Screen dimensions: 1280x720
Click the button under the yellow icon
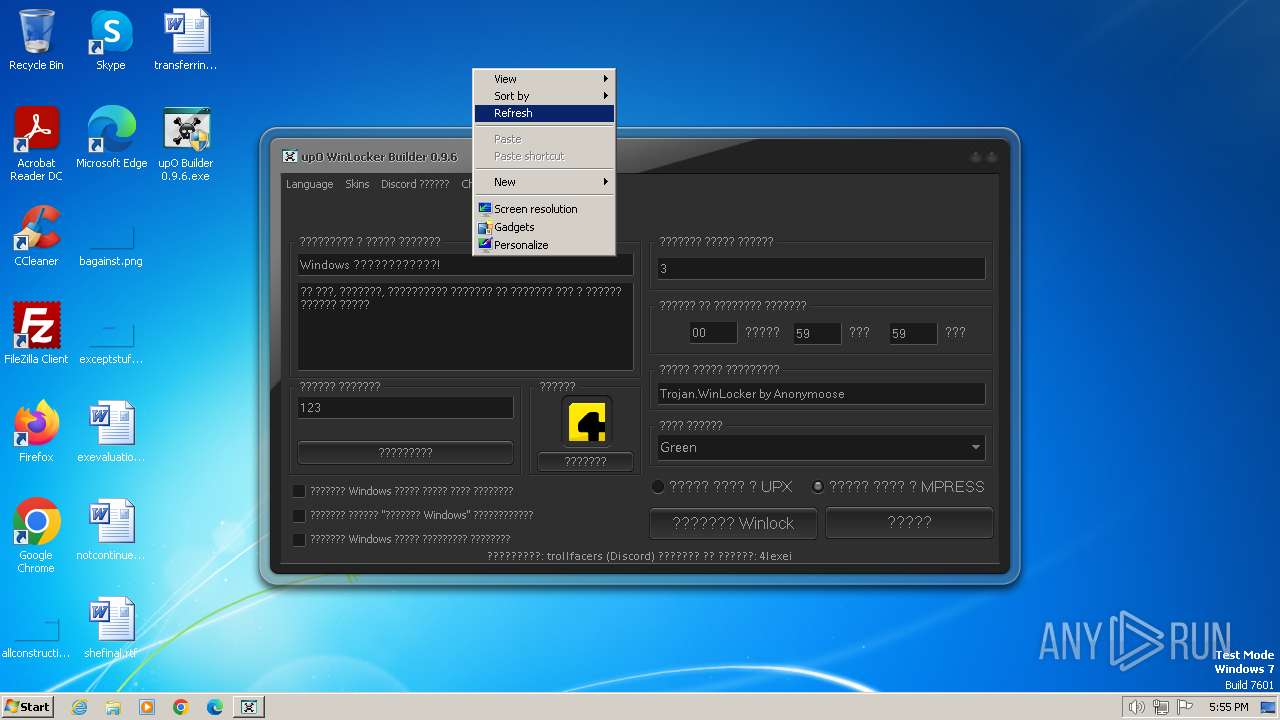coord(585,461)
